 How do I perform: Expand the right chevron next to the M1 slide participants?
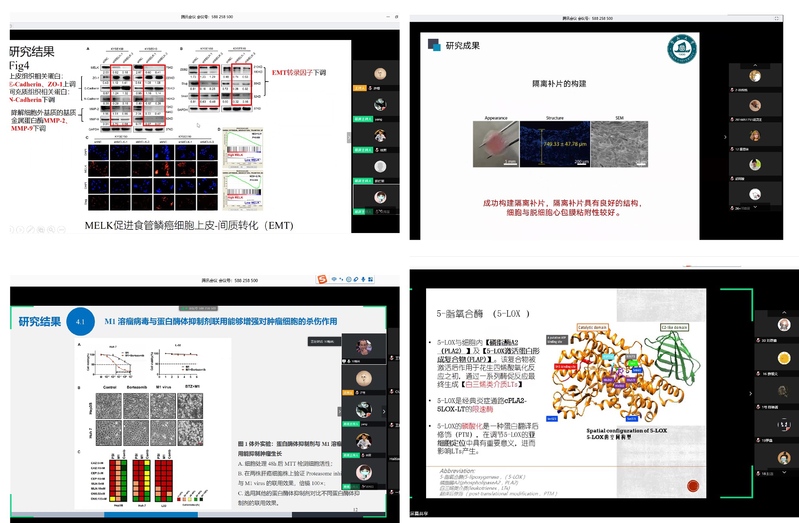point(384,411)
